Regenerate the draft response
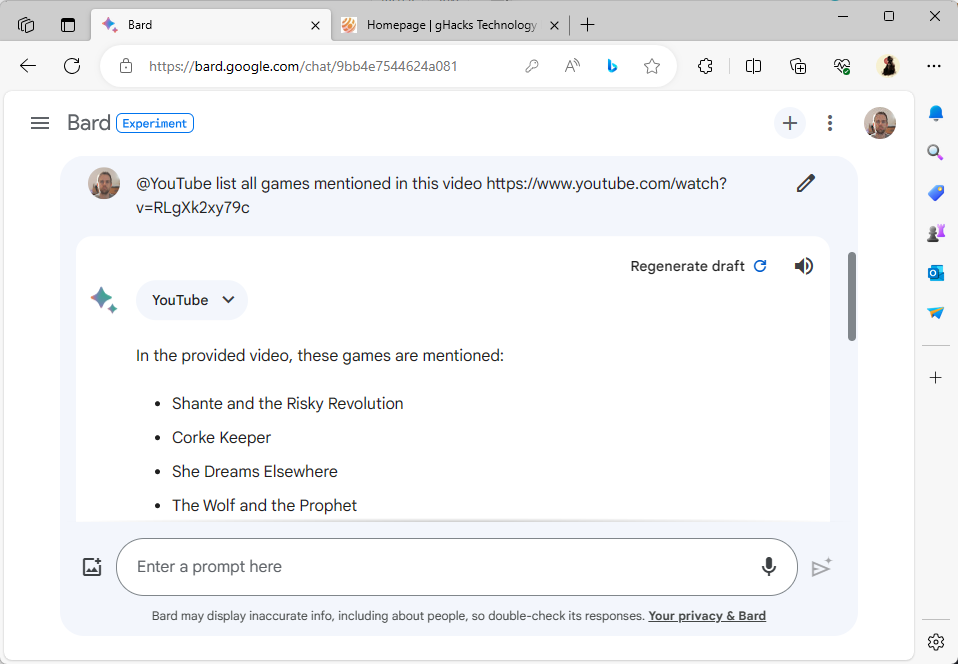 (x=698, y=266)
